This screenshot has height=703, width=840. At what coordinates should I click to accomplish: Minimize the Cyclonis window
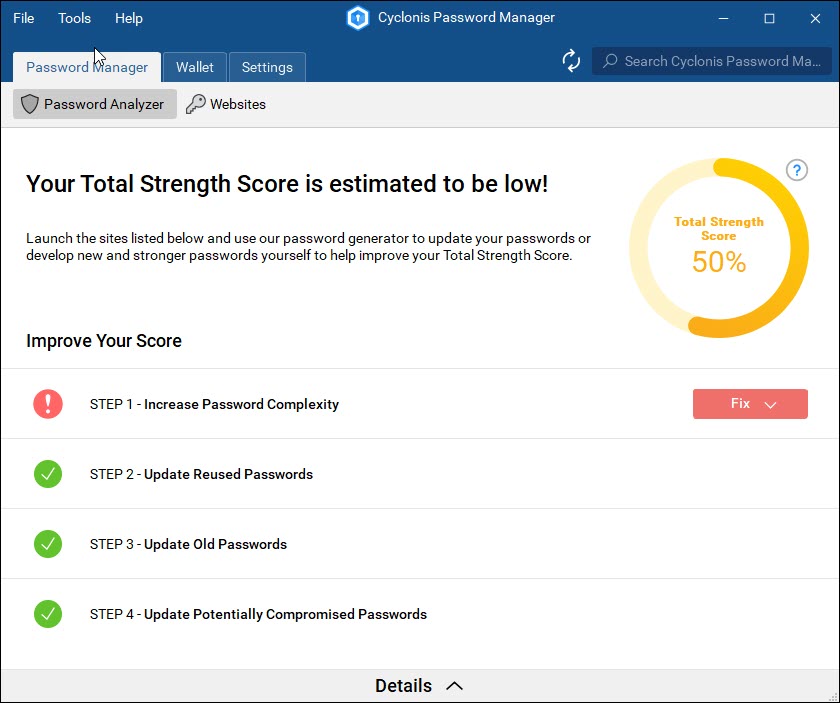pos(723,18)
